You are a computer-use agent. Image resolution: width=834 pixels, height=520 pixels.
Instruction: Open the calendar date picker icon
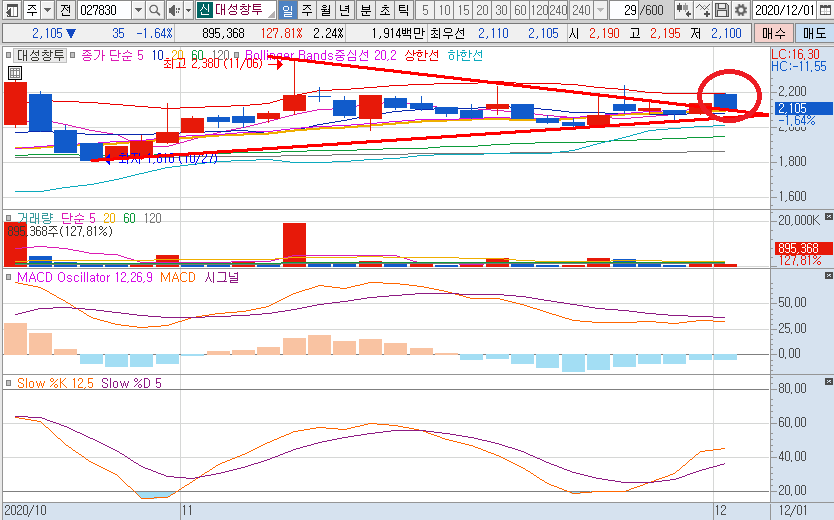824,10
